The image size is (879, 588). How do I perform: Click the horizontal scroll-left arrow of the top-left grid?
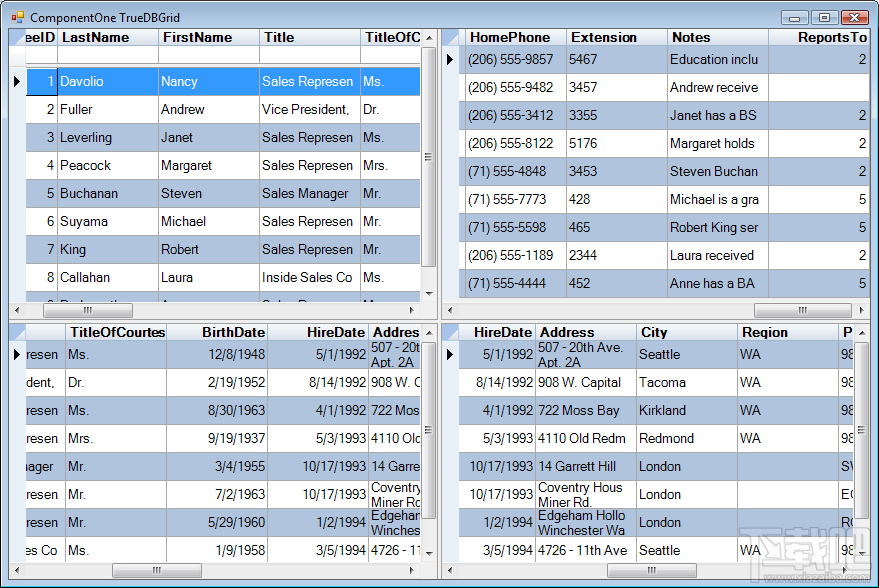17,310
